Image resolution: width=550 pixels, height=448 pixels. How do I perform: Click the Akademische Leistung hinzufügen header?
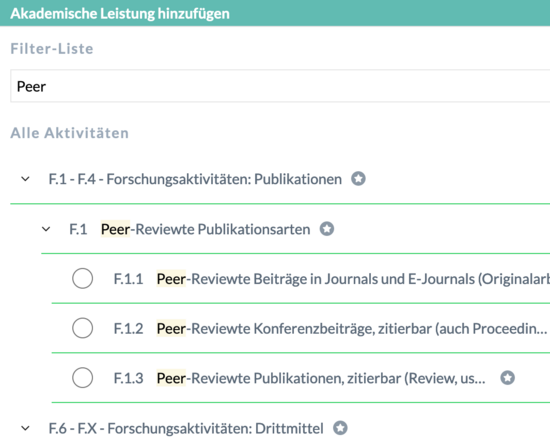[120, 13]
